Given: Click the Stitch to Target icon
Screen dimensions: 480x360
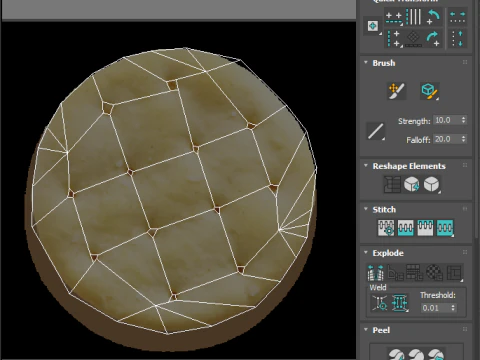Looking at the screenshot, I should [386, 228].
